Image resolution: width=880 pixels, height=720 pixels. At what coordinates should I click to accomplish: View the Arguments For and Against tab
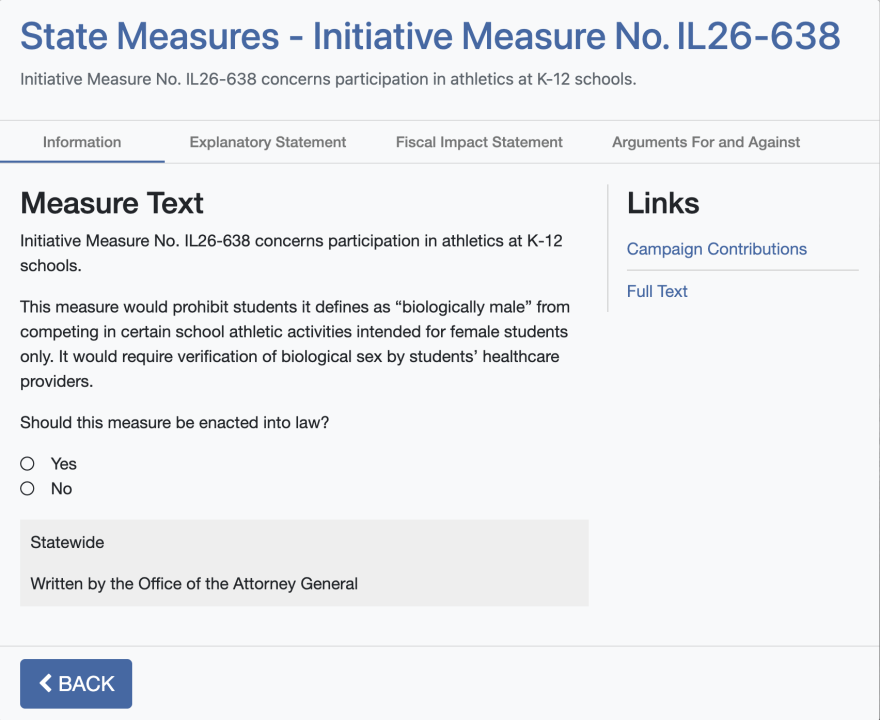pos(705,142)
